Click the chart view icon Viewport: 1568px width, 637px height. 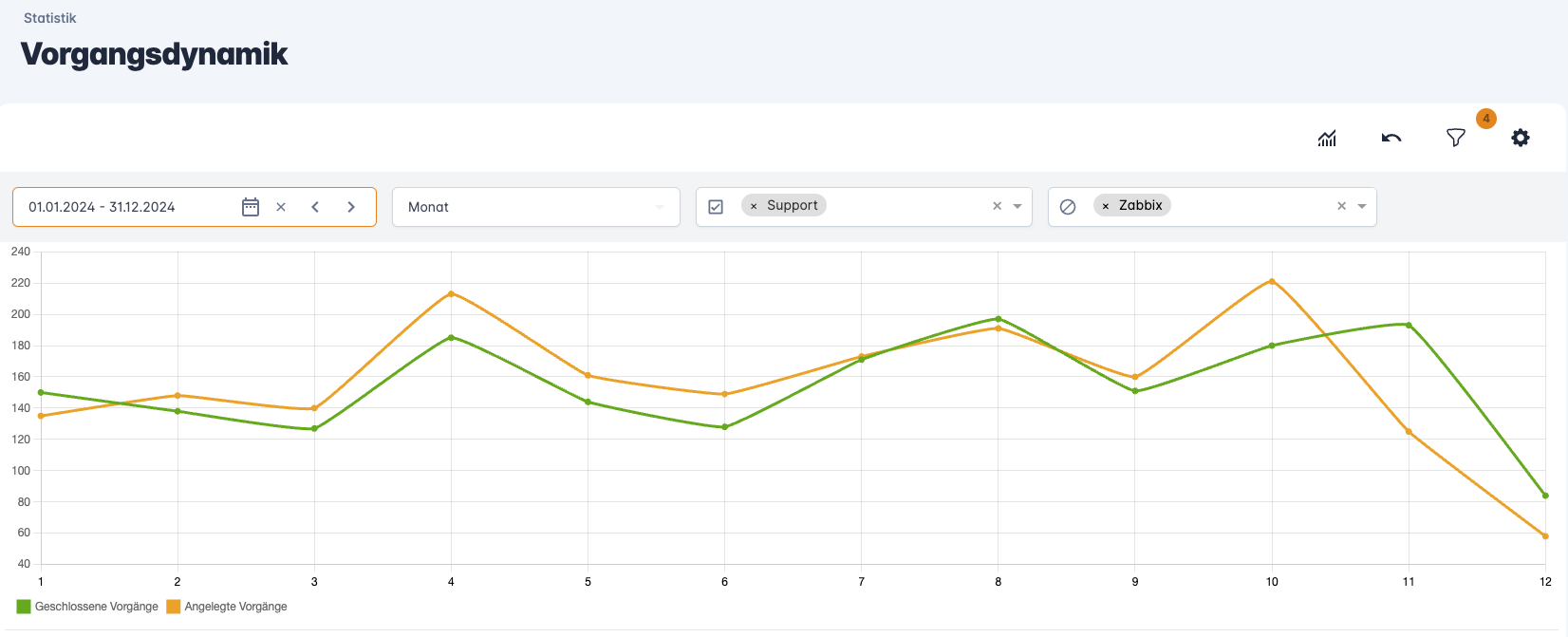pyautogui.click(x=1327, y=139)
